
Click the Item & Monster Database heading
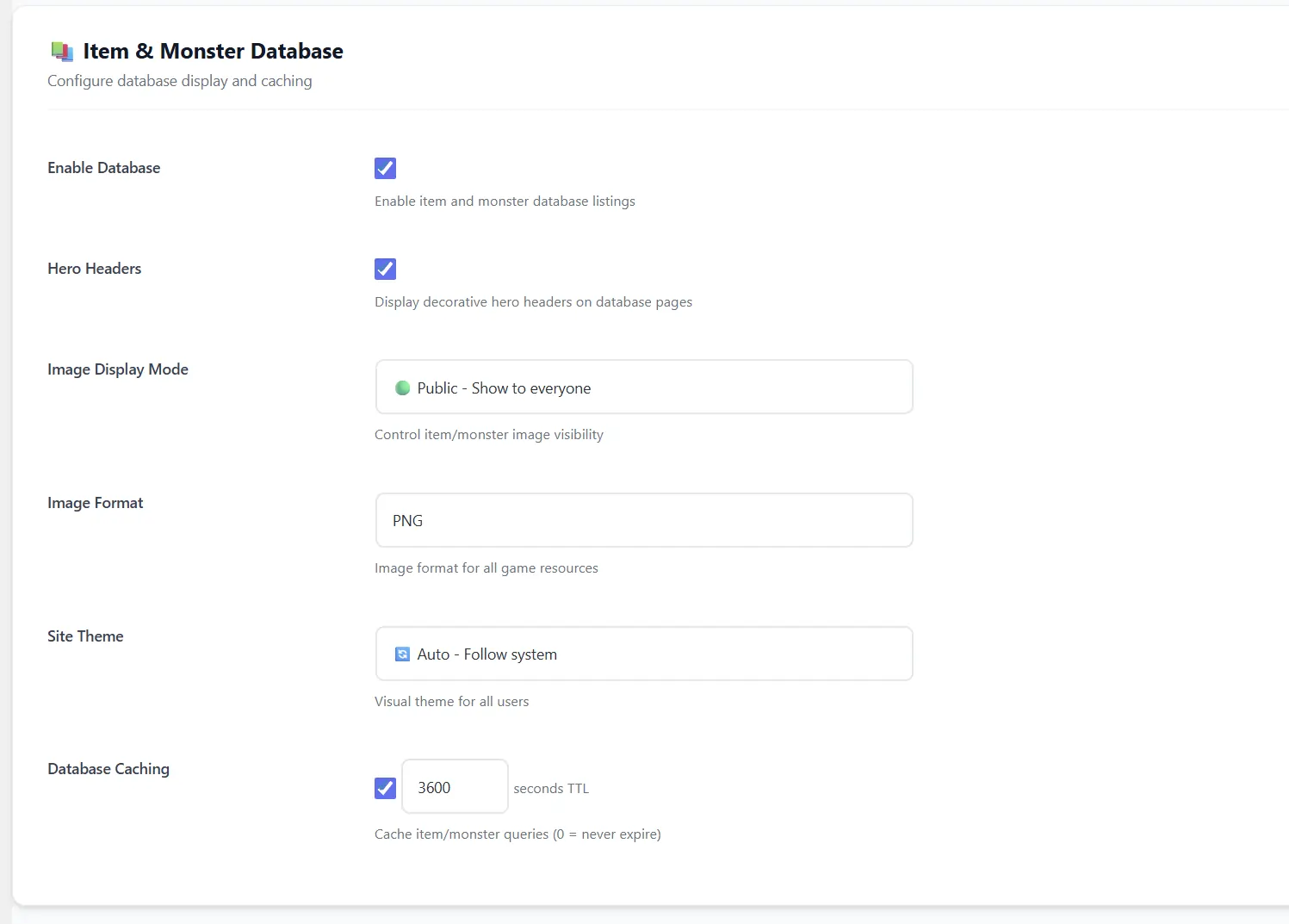click(x=213, y=52)
